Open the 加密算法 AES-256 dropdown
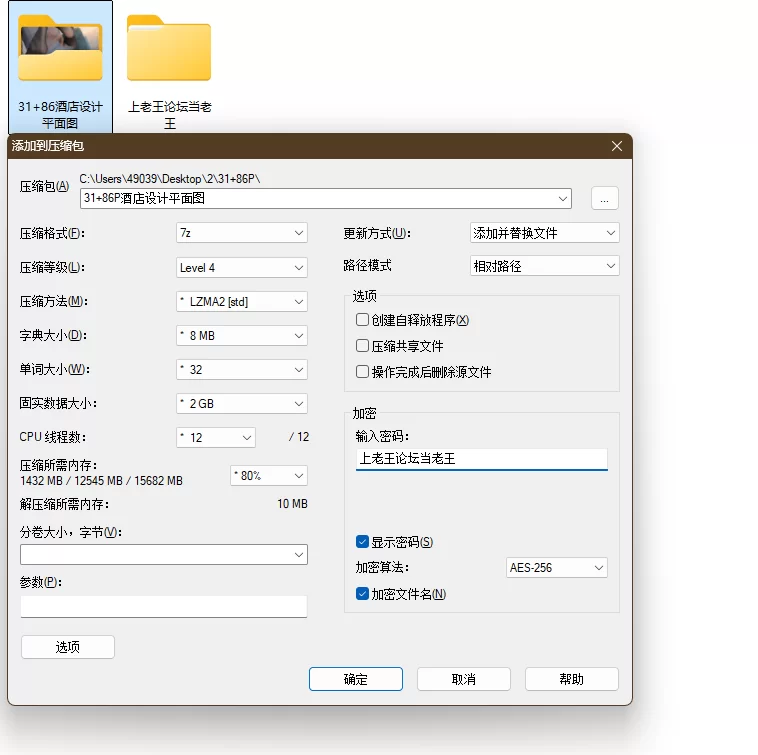 [x=556, y=567]
